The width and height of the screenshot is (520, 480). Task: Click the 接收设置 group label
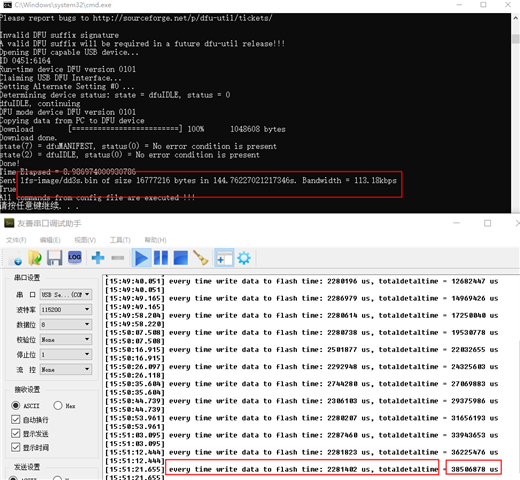pyautogui.click(x=27, y=389)
